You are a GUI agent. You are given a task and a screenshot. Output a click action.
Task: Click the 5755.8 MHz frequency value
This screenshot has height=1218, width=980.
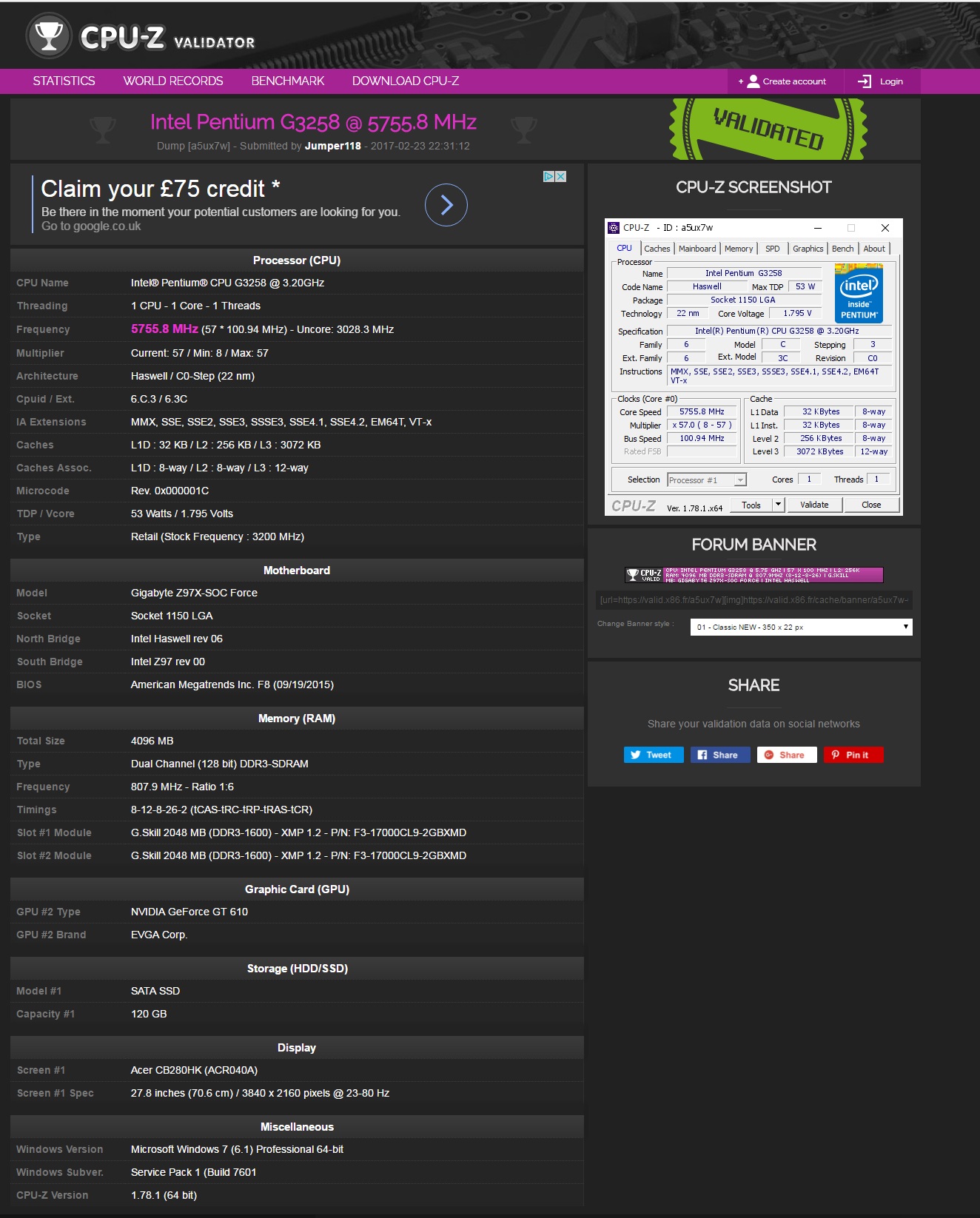tap(164, 329)
